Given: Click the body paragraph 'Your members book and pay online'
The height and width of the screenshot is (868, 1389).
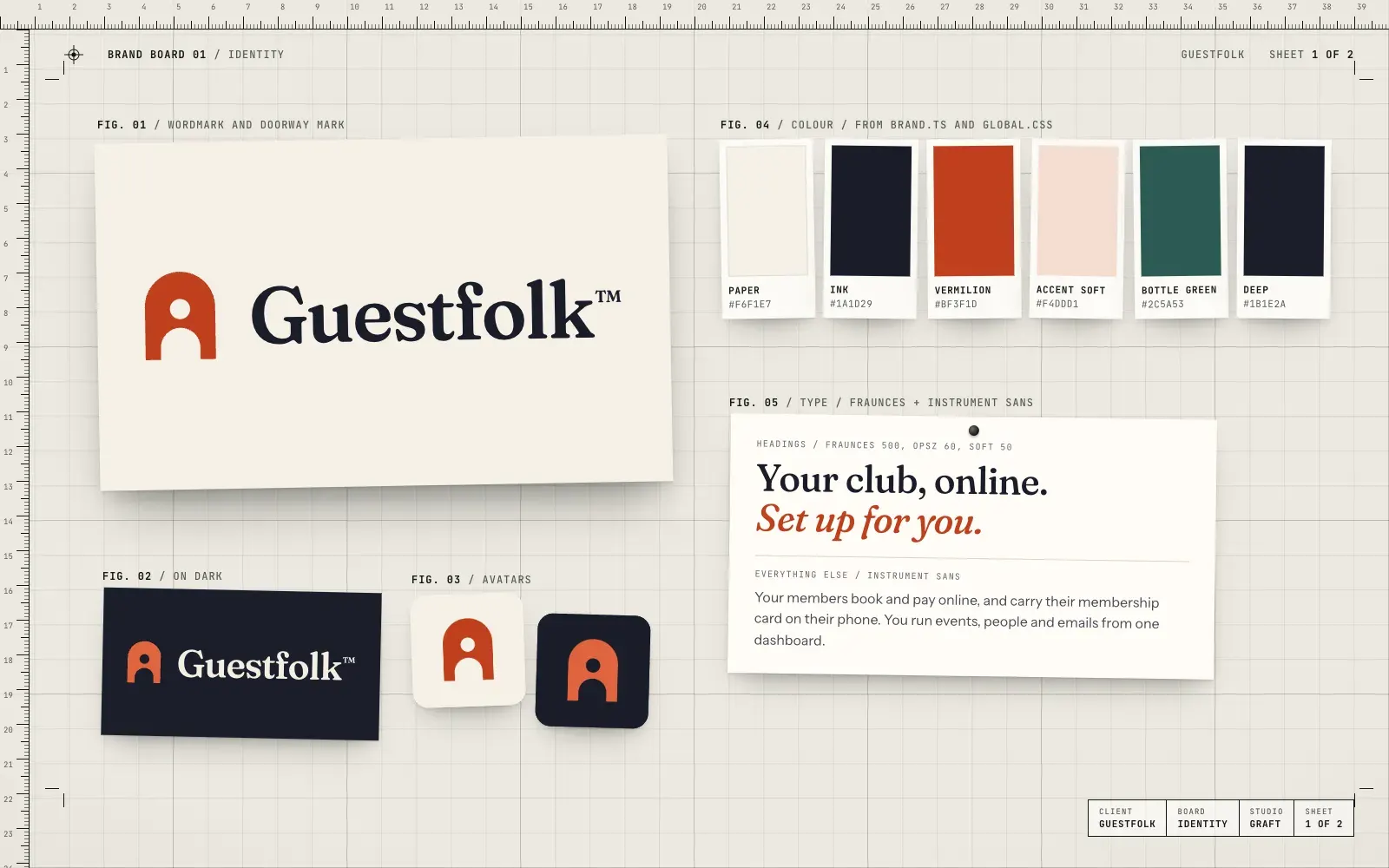Looking at the screenshot, I should [x=957, y=620].
